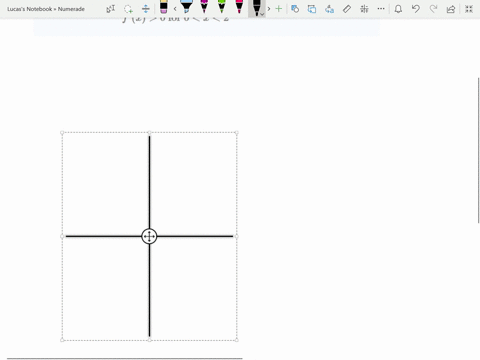
Task: Redo the last undone action
Action: [433, 9]
